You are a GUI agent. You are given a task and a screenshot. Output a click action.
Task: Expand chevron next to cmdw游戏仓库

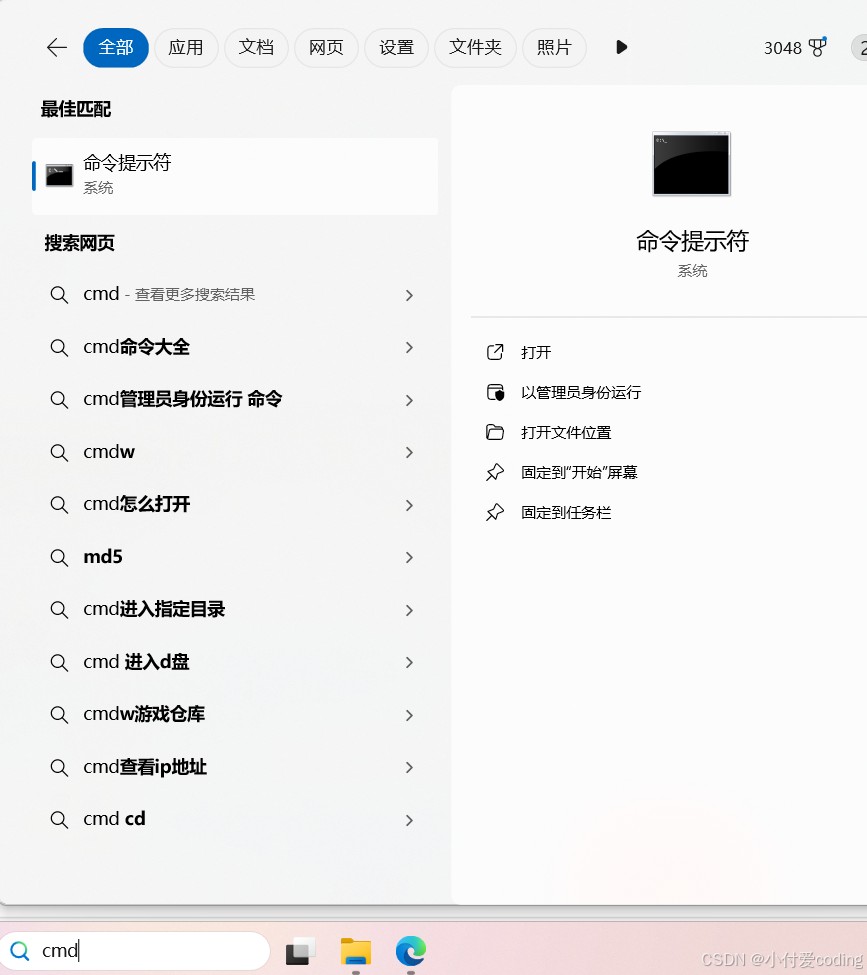click(409, 715)
